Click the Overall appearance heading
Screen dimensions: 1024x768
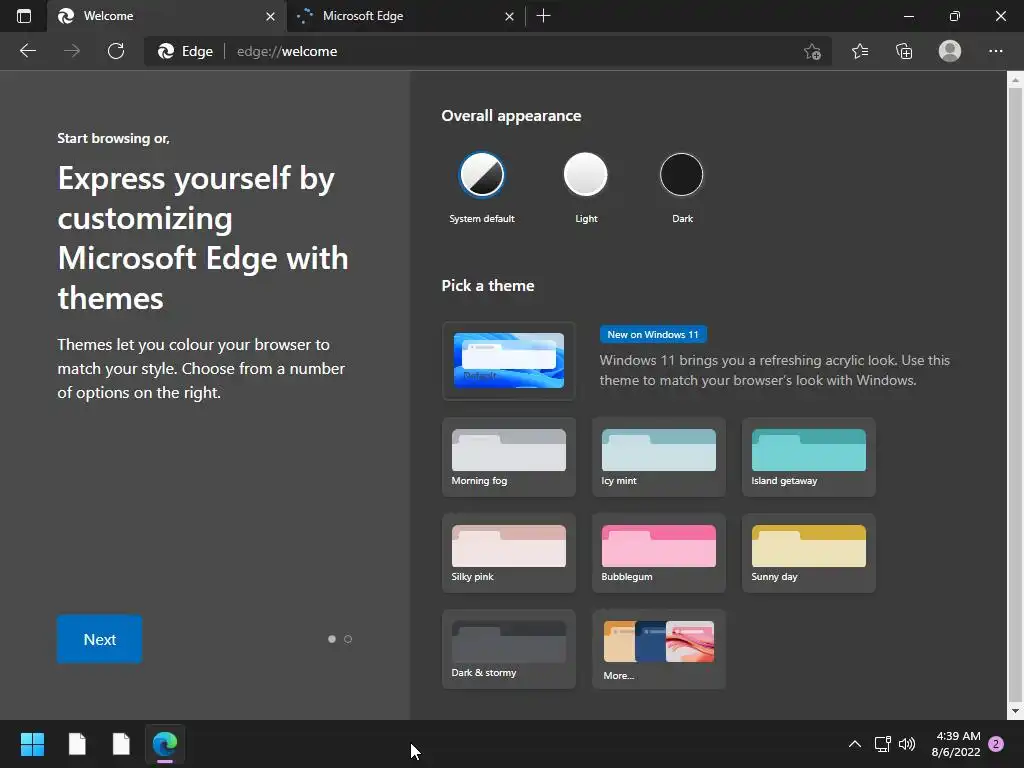511,116
